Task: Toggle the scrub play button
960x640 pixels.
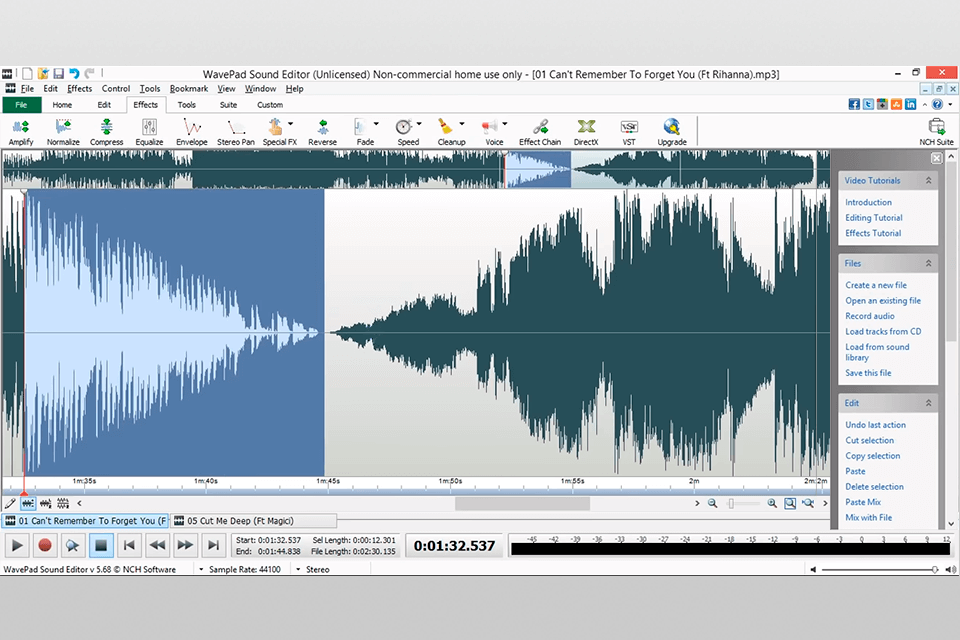Action: coord(73,545)
